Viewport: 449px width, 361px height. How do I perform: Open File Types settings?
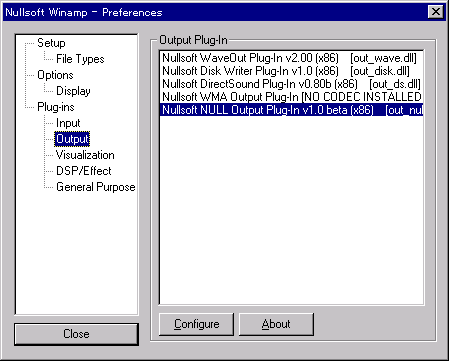tap(80, 59)
